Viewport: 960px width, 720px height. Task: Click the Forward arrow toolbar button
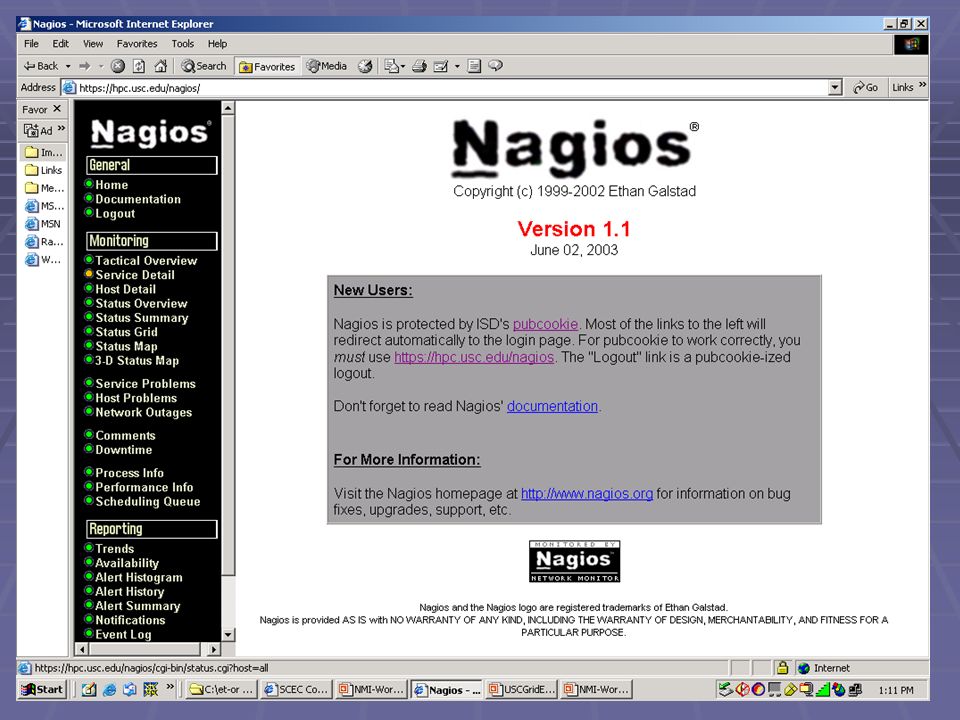[85, 66]
